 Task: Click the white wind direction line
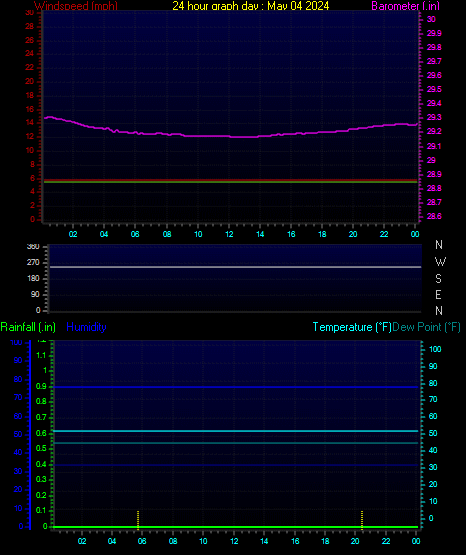[x=235, y=267]
